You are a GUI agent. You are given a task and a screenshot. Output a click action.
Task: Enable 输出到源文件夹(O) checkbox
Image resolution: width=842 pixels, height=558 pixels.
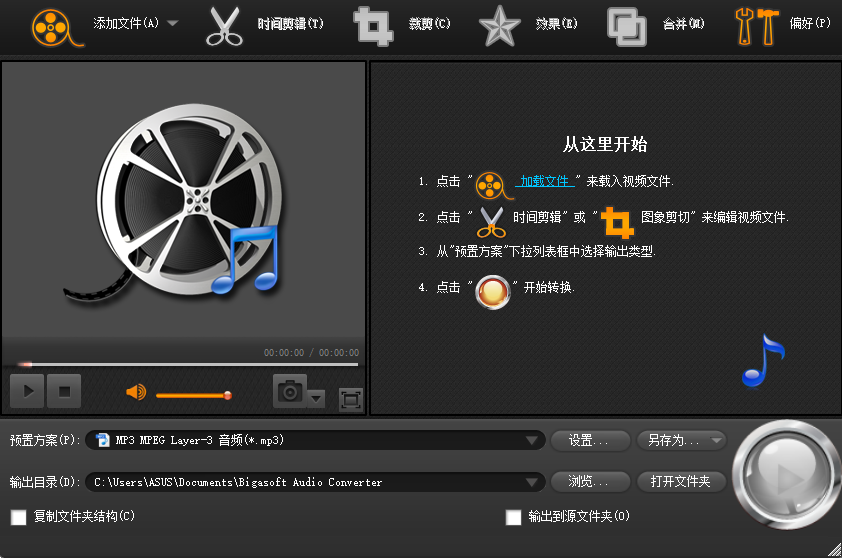point(513,517)
